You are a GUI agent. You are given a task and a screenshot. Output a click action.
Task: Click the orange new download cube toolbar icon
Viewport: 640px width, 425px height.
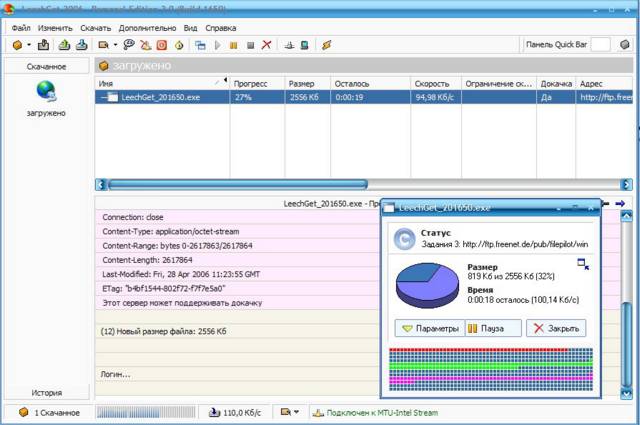tap(18, 45)
